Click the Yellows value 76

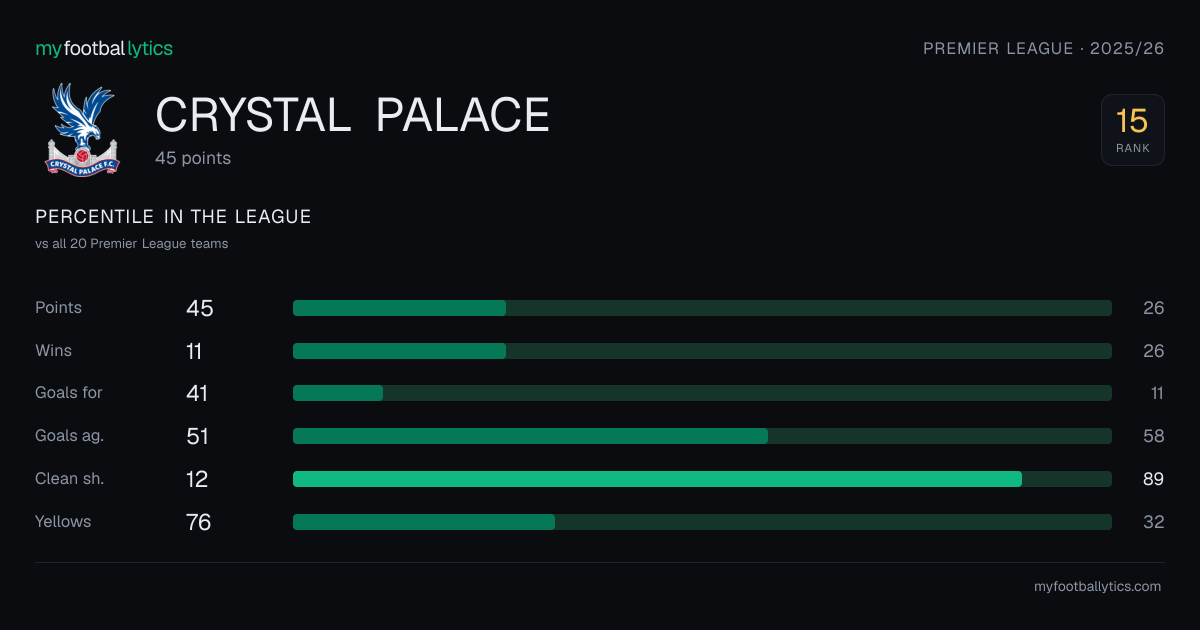tap(199, 522)
